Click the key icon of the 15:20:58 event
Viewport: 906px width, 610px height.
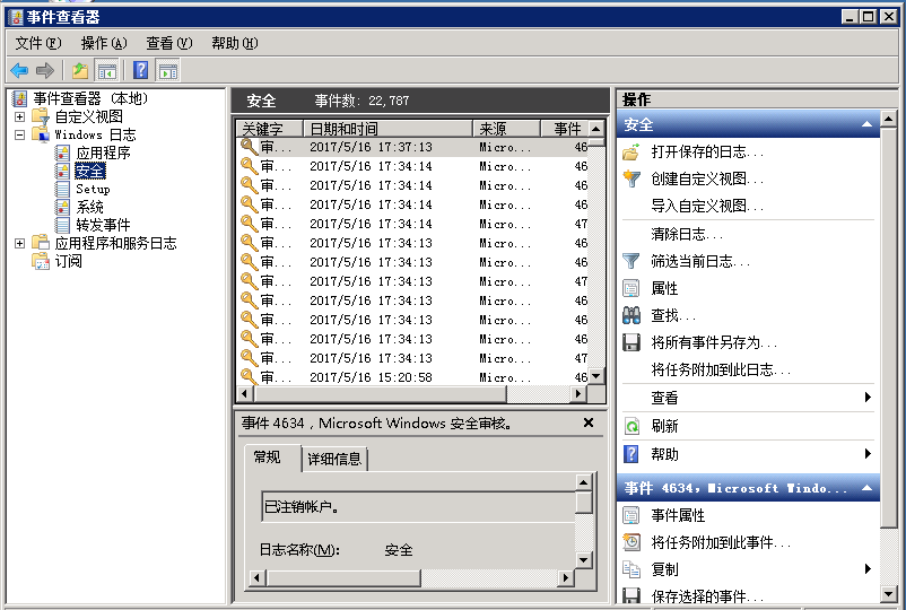point(249,376)
